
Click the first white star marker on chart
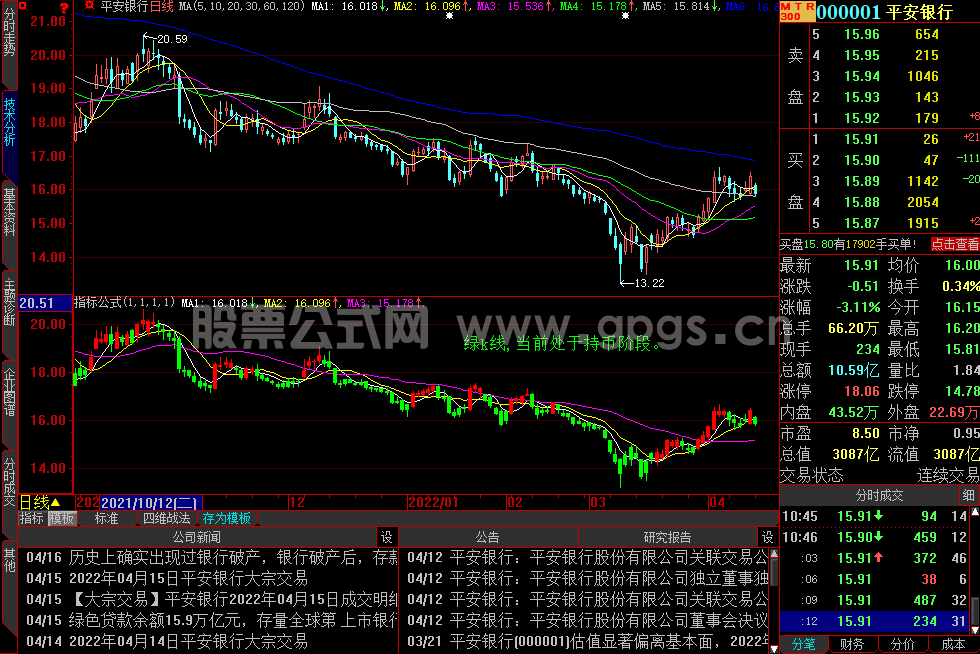449,16
